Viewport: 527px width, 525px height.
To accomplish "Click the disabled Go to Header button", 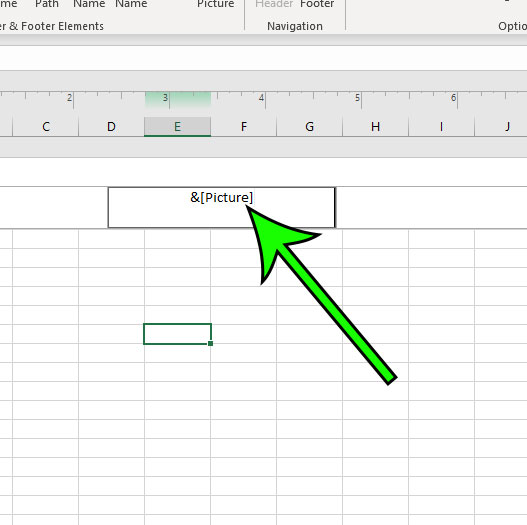I will 274,4.
